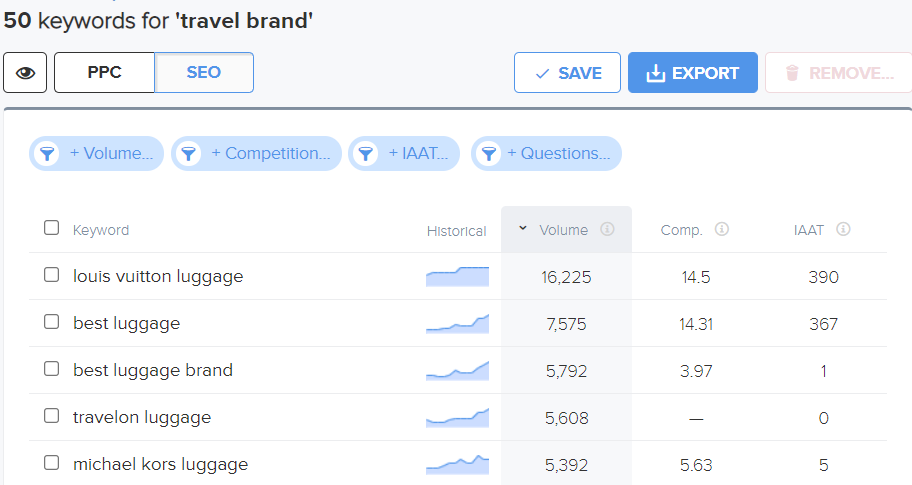
Task: Click the best luggage brand trend sparkline
Action: (x=457, y=370)
